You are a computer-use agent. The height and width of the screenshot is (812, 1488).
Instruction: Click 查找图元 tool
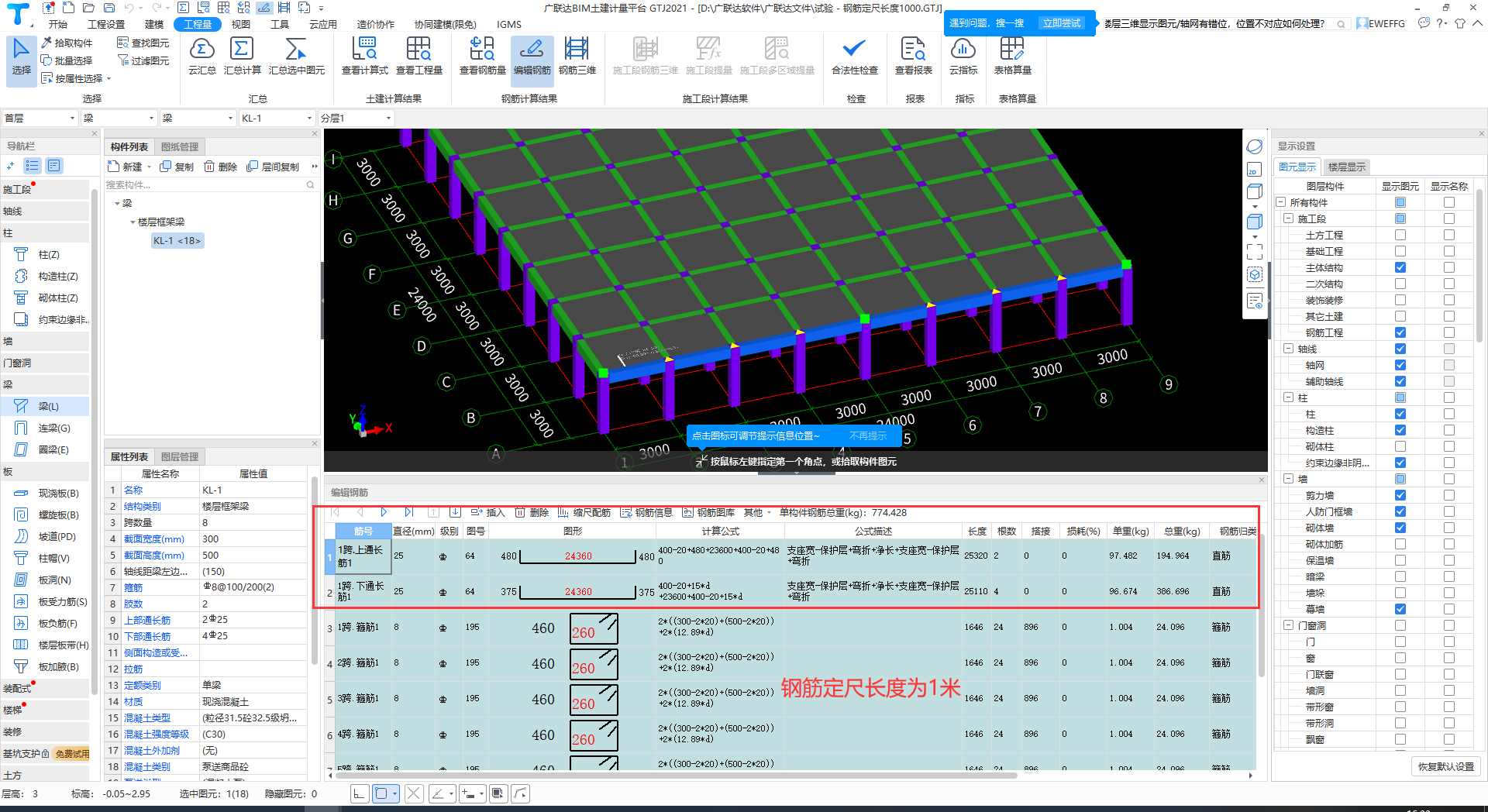click(x=143, y=43)
